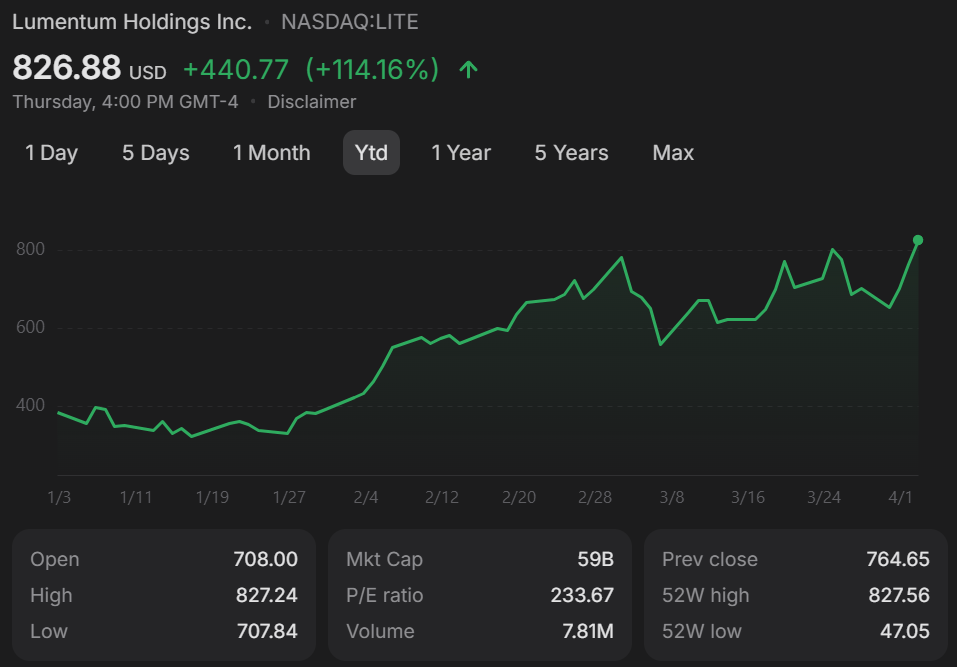The height and width of the screenshot is (667, 957).
Task: Open the Disclaimer link
Action: click(311, 101)
